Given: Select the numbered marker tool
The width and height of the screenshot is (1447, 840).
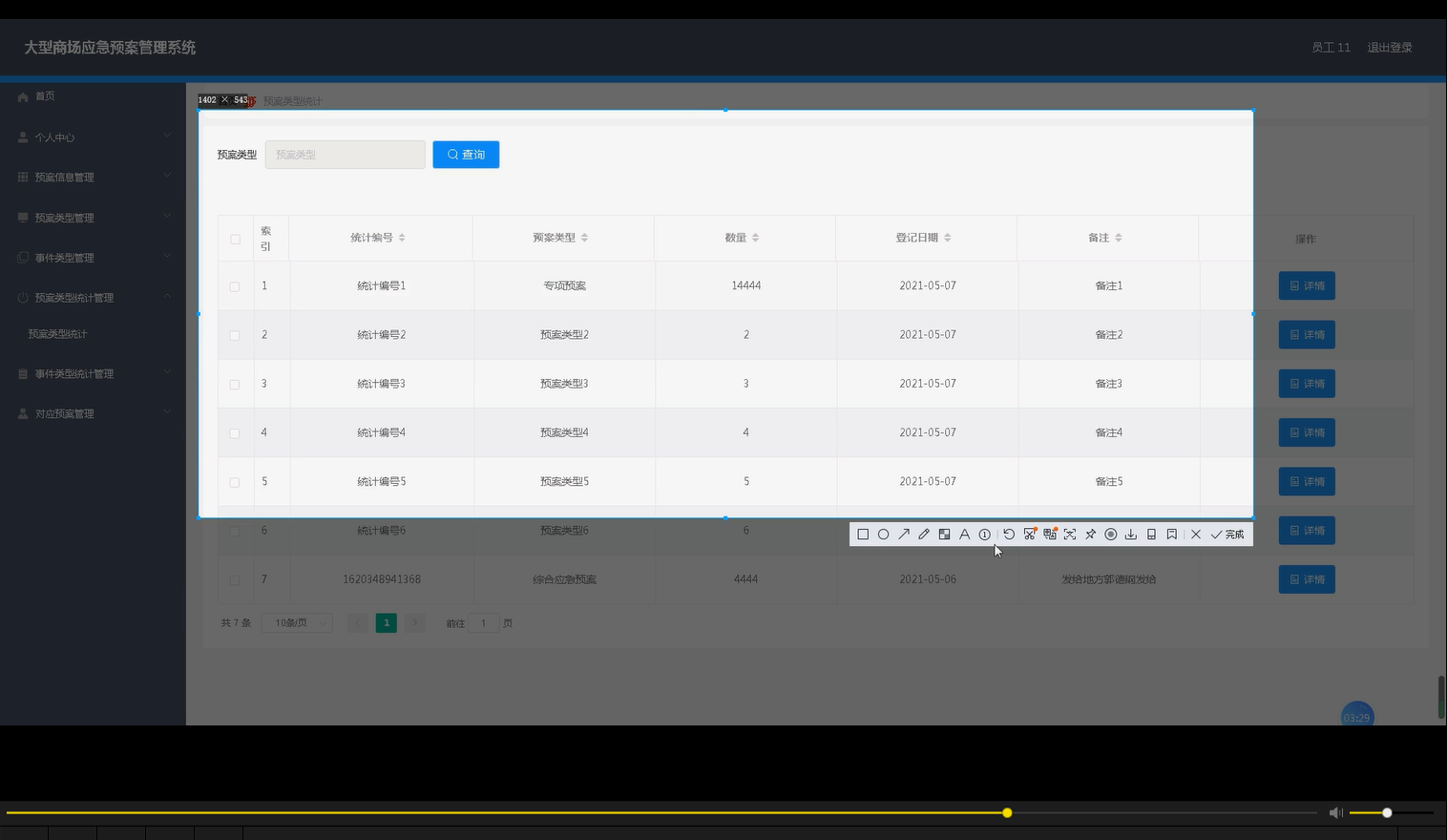Looking at the screenshot, I should click(985, 535).
